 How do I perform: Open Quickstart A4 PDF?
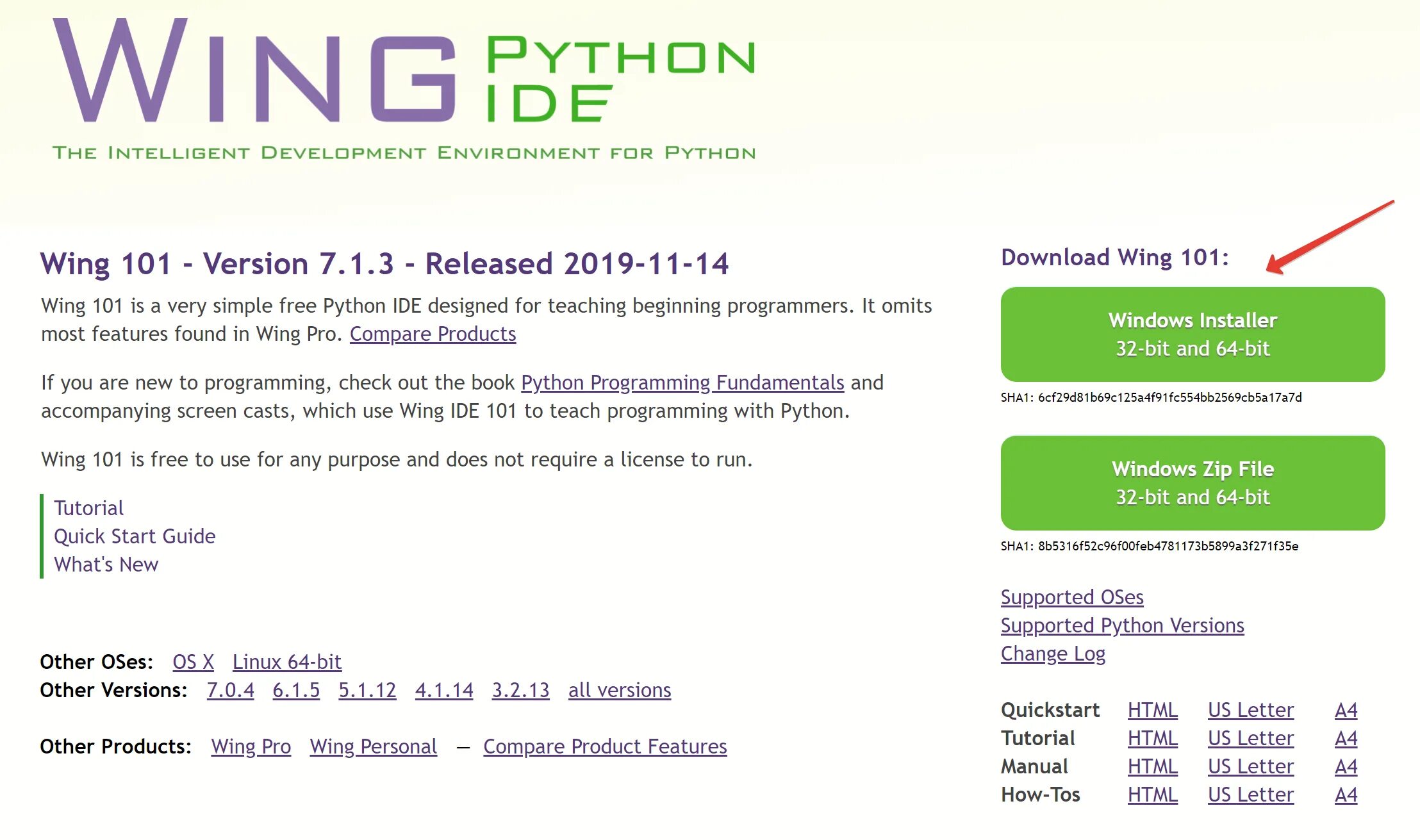coord(1346,710)
